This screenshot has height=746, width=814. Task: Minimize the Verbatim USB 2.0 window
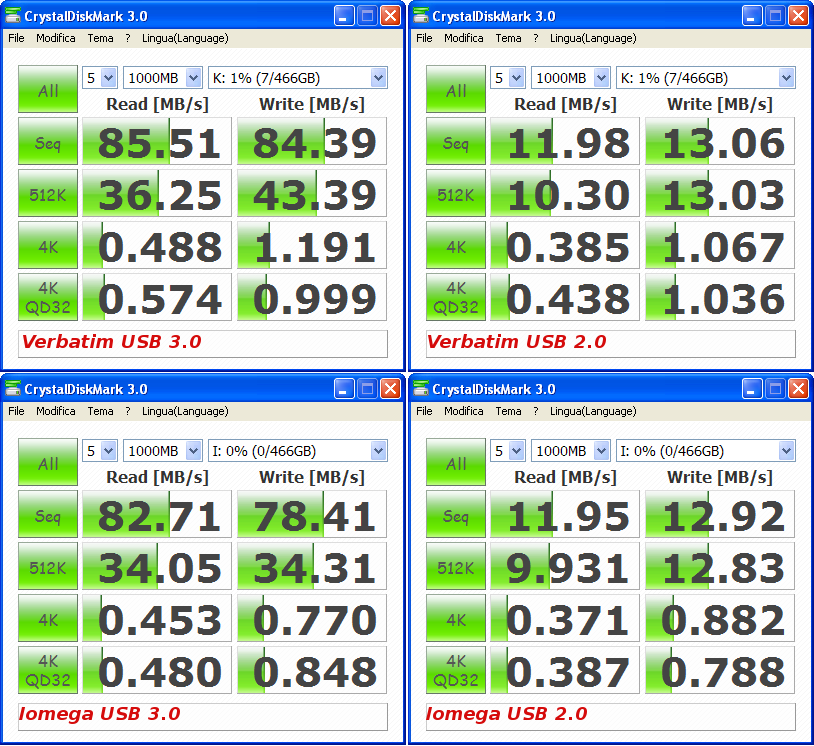point(751,16)
